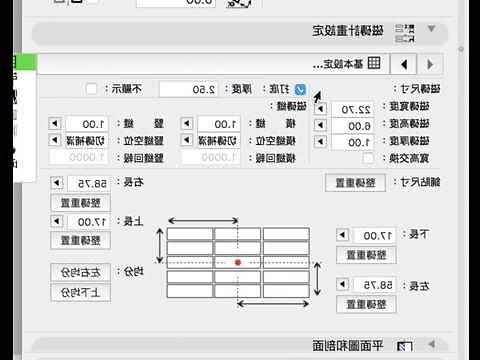Image resolution: width=480 pixels, height=360 pixels.
Task: Click the 上長 field showing 17.00
Action: click(89, 222)
